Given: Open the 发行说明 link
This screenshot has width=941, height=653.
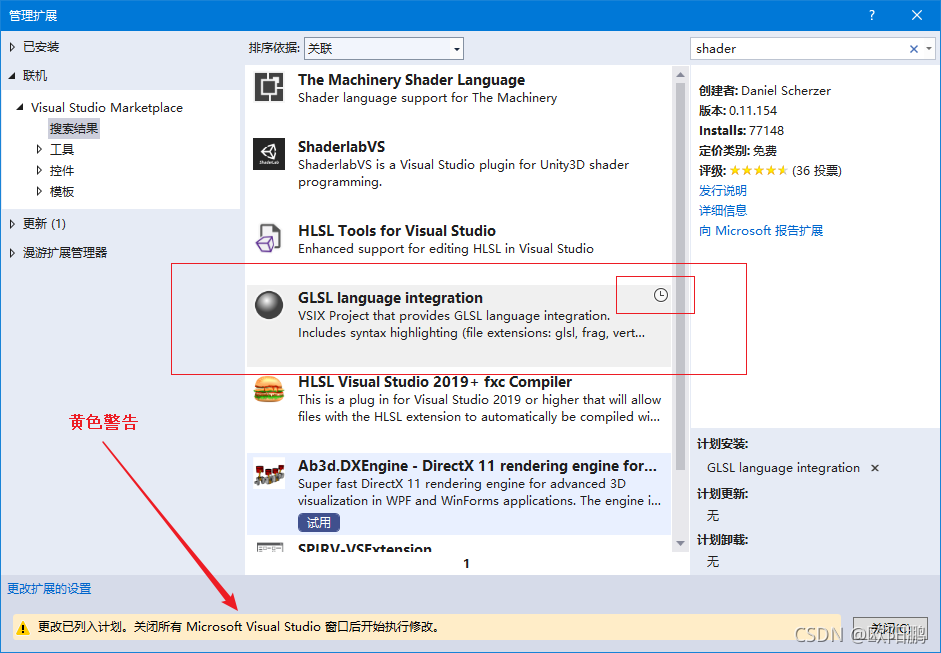Looking at the screenshot, I should pyautogui.click(x=723, y=191).
